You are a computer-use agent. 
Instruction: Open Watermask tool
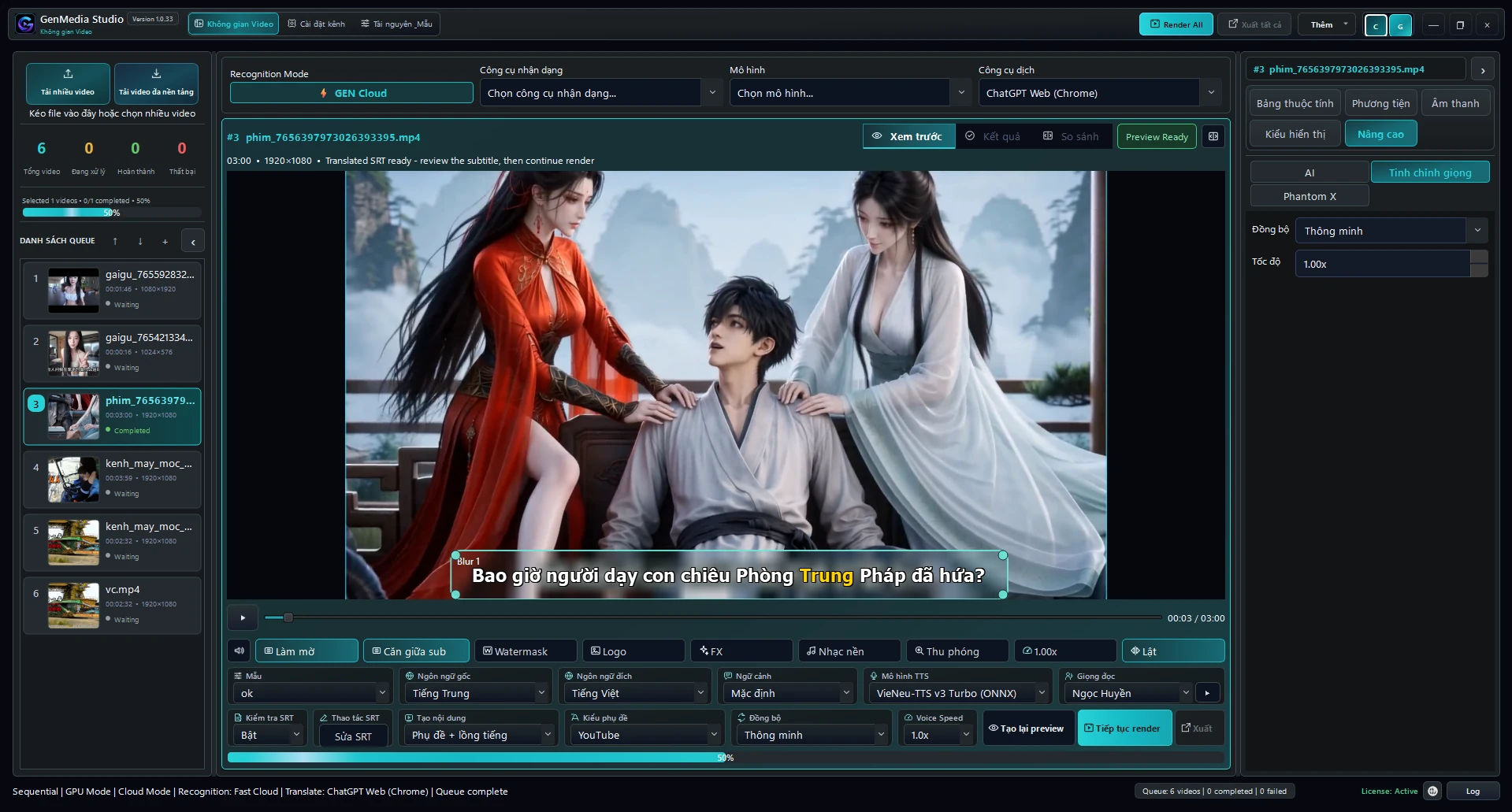coord(526,651)
